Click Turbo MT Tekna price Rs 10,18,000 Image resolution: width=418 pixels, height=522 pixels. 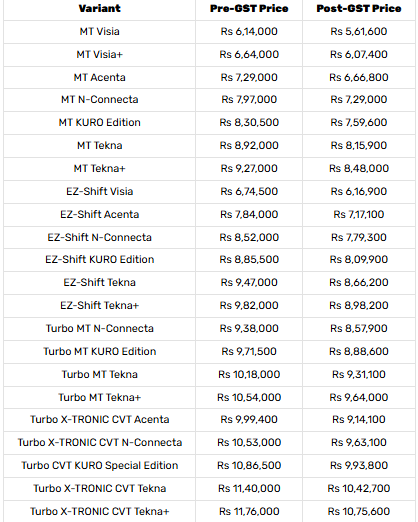click(x=249, y=375)
